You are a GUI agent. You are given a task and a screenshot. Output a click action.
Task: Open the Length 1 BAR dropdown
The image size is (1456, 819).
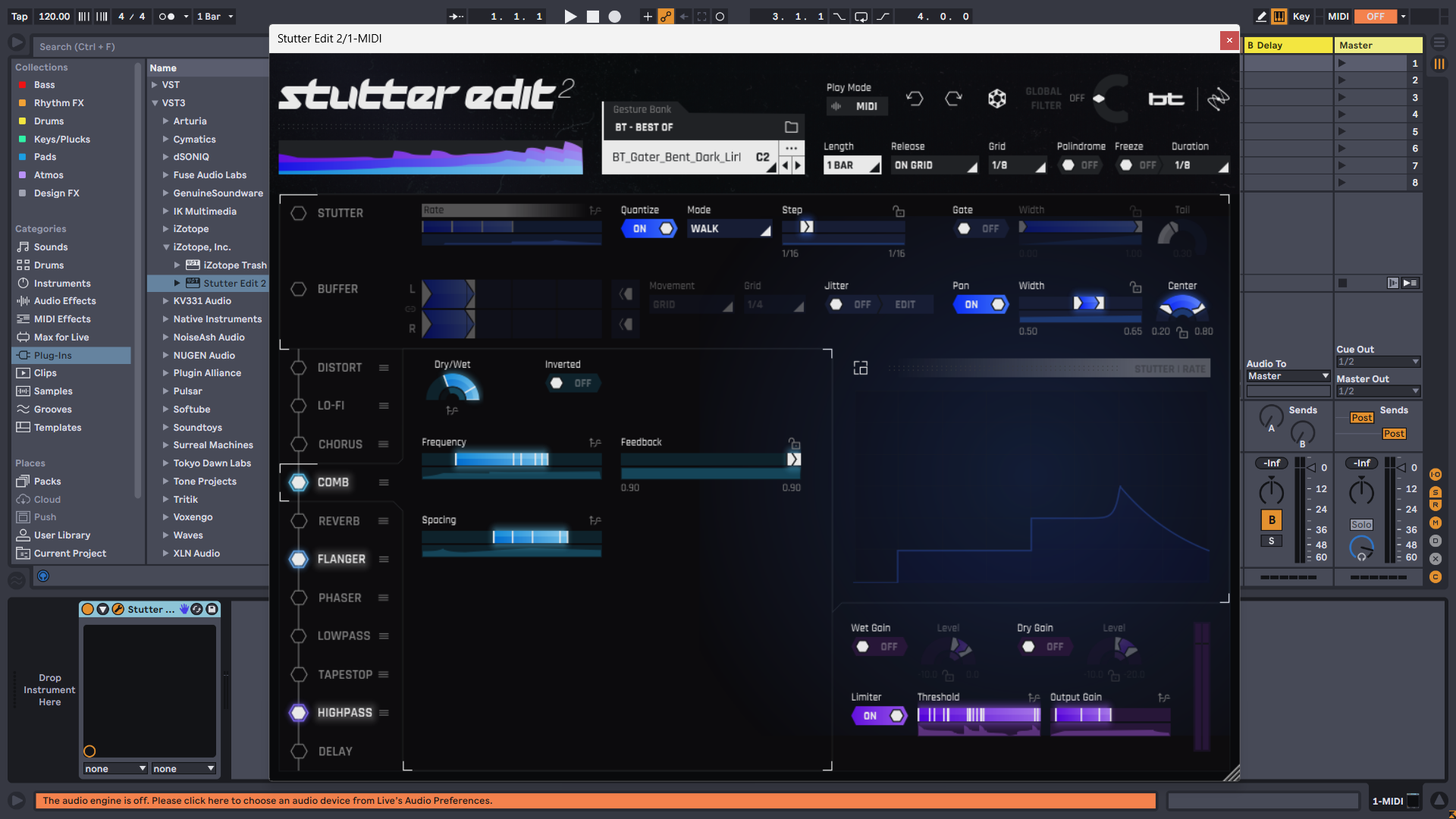(852, 165)
